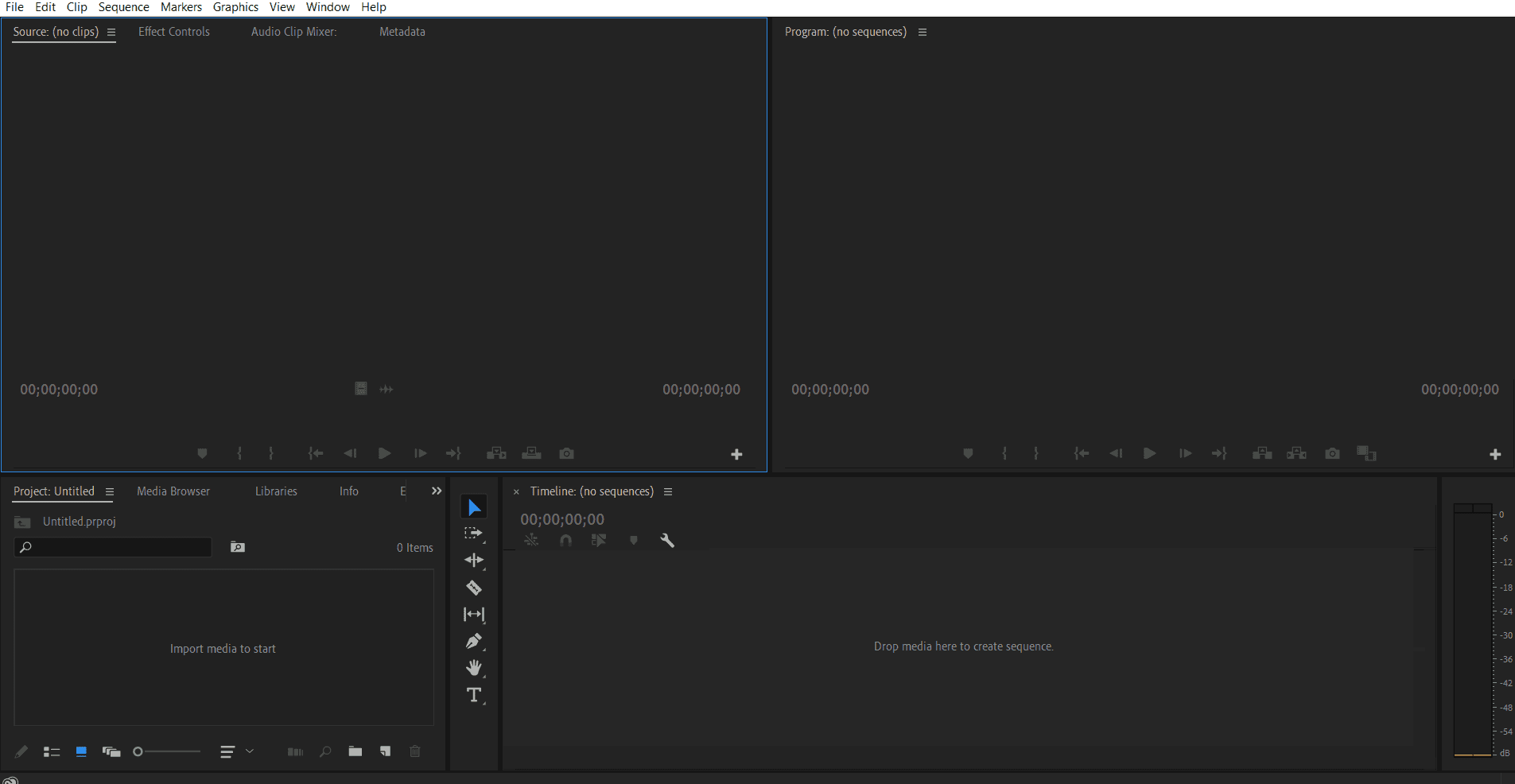
Task: Open the File menu
Action: tap(14, 7)
